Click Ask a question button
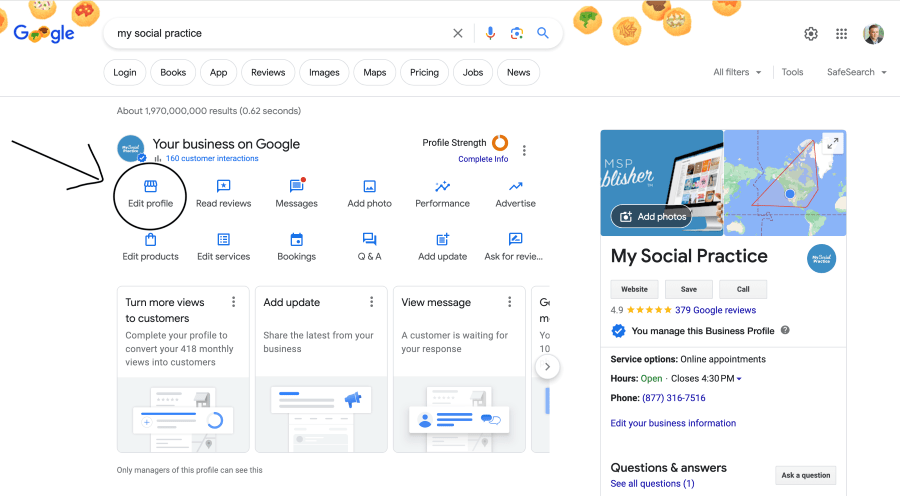The image size is (900, 496). pyautogui.click(x=806, y=475)
